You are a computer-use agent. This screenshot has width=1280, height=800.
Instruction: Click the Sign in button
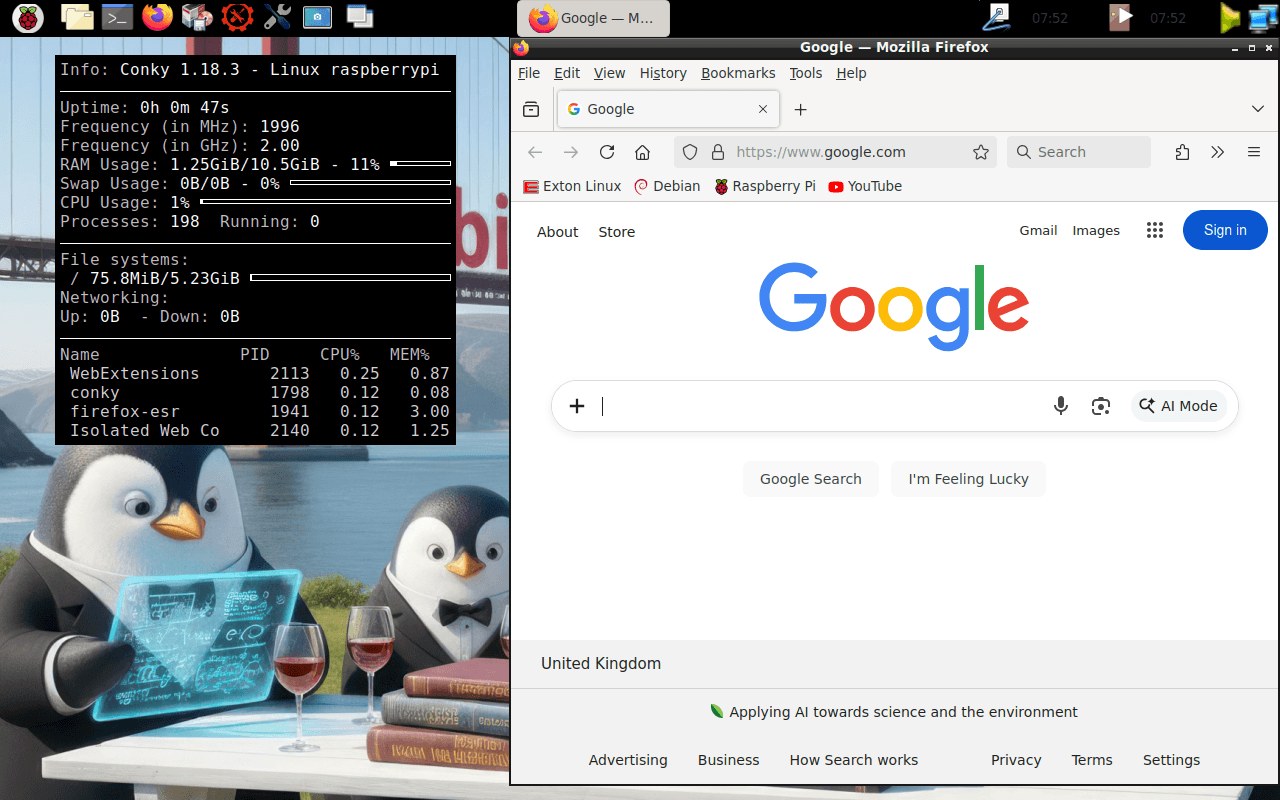pos(1225,230)
